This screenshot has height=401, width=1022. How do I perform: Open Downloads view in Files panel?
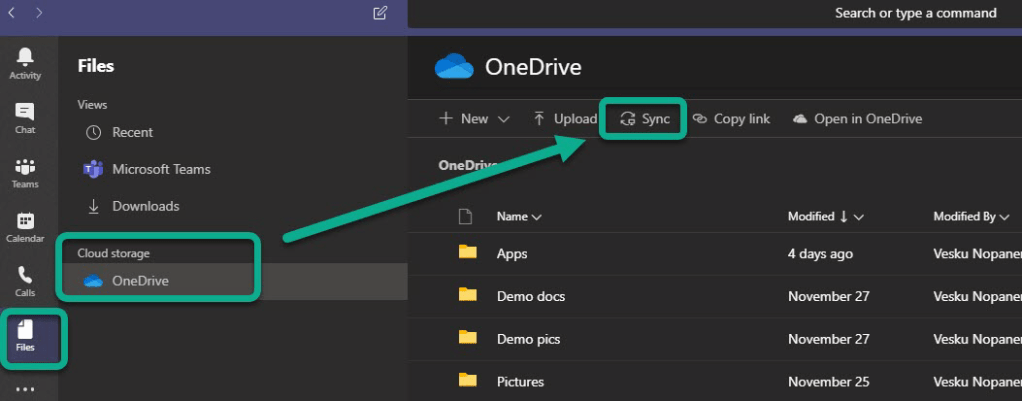coord(145,206)
